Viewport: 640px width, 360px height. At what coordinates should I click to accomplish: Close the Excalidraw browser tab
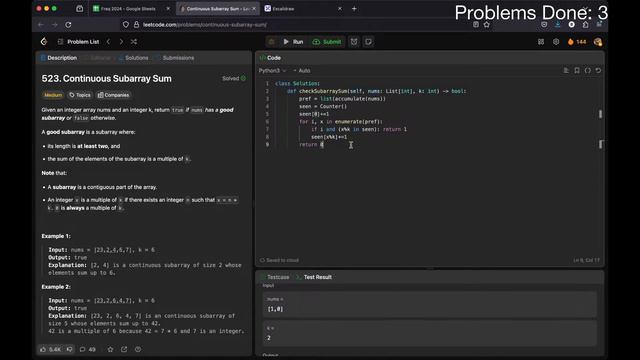pos(340,9)
